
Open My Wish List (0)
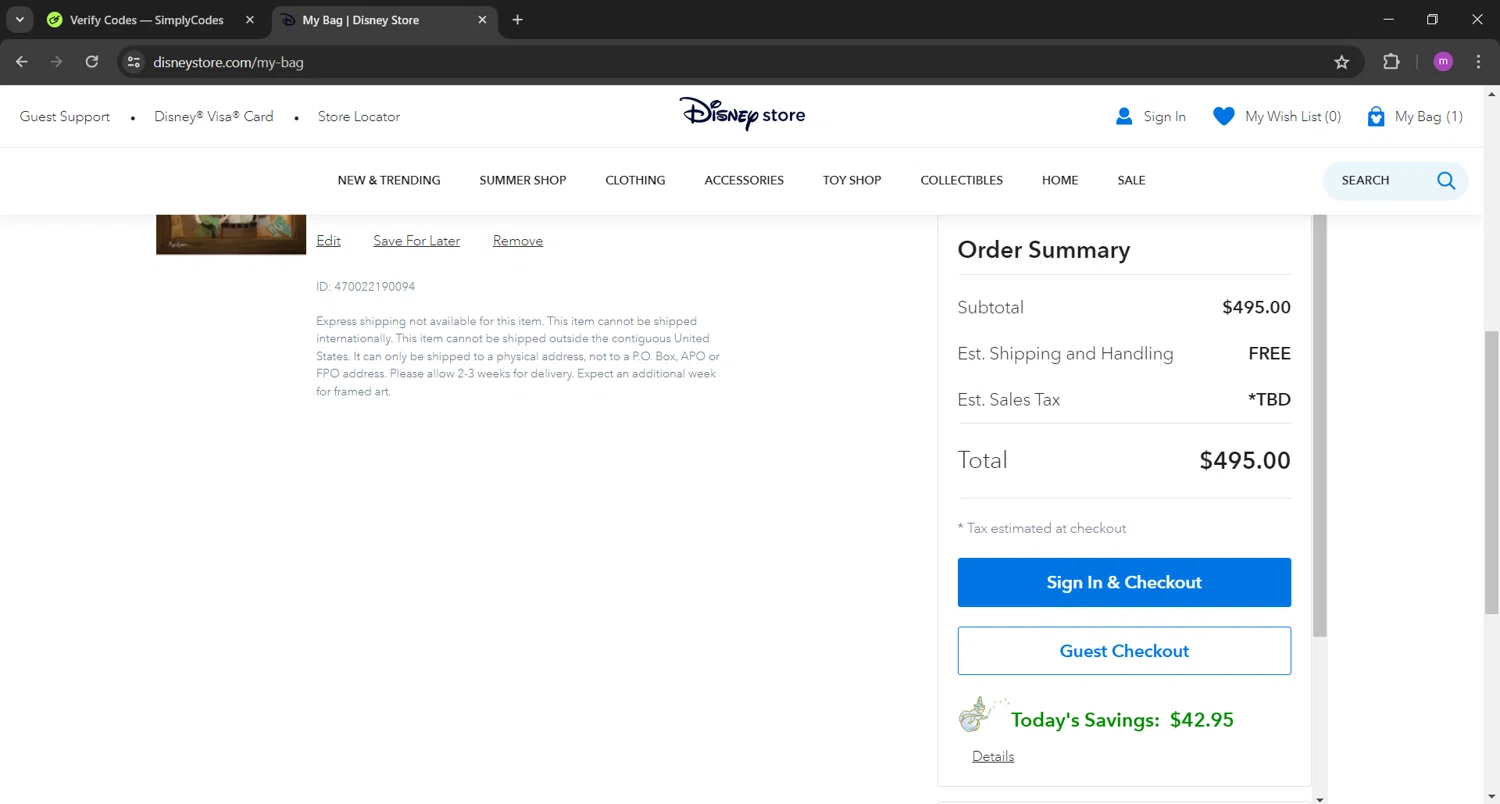[x=1293, y=116]
